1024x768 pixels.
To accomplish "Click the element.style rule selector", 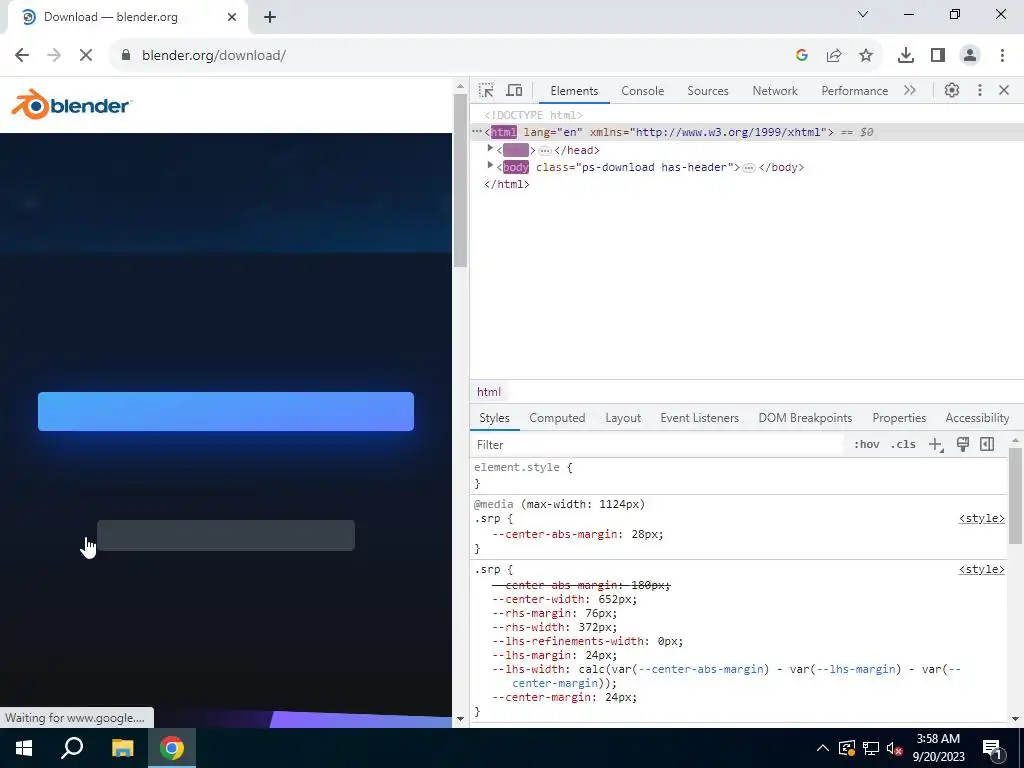I will tap(517, 468).
